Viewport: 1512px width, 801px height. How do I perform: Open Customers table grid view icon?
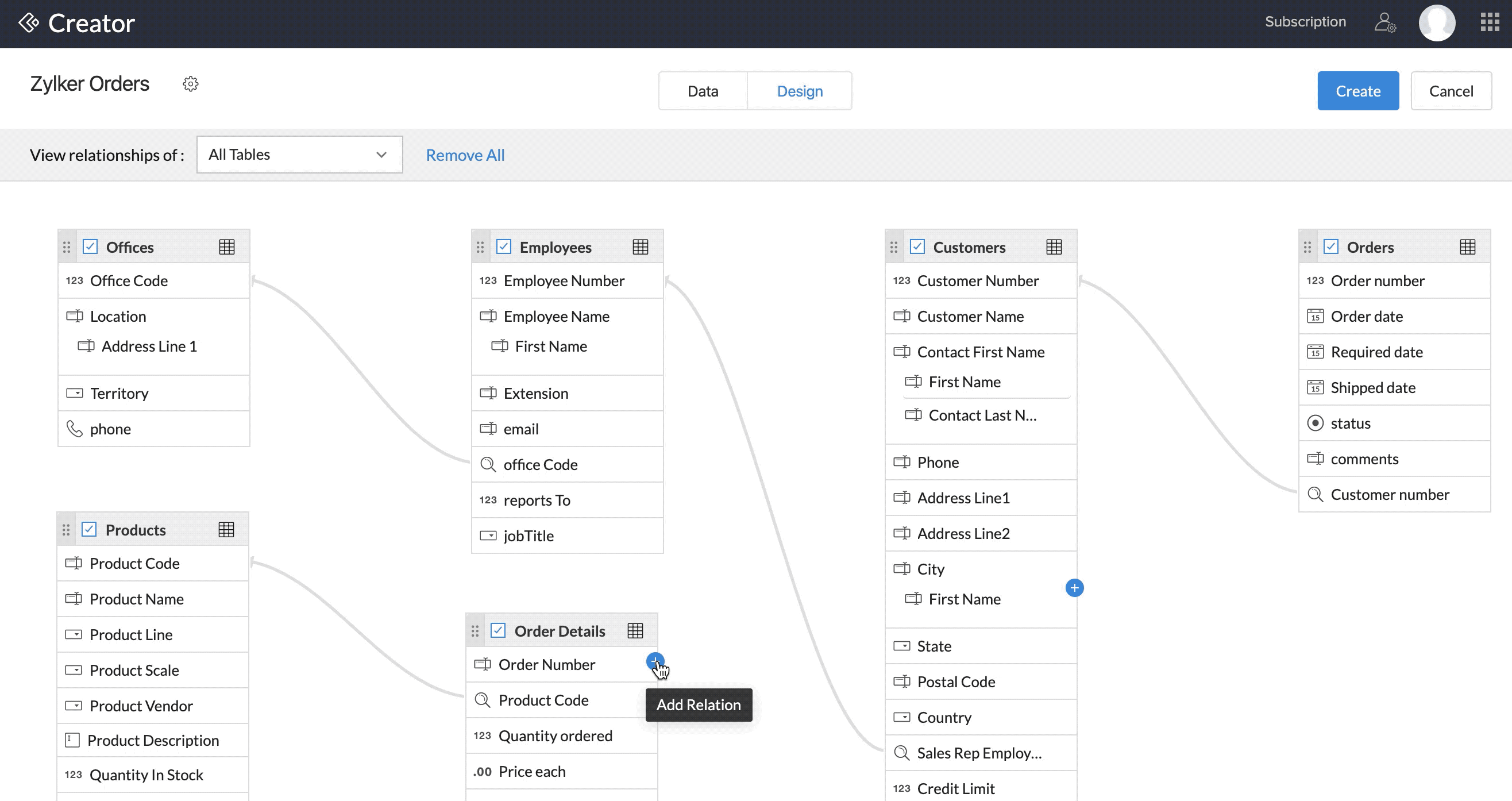(1054, 247)
